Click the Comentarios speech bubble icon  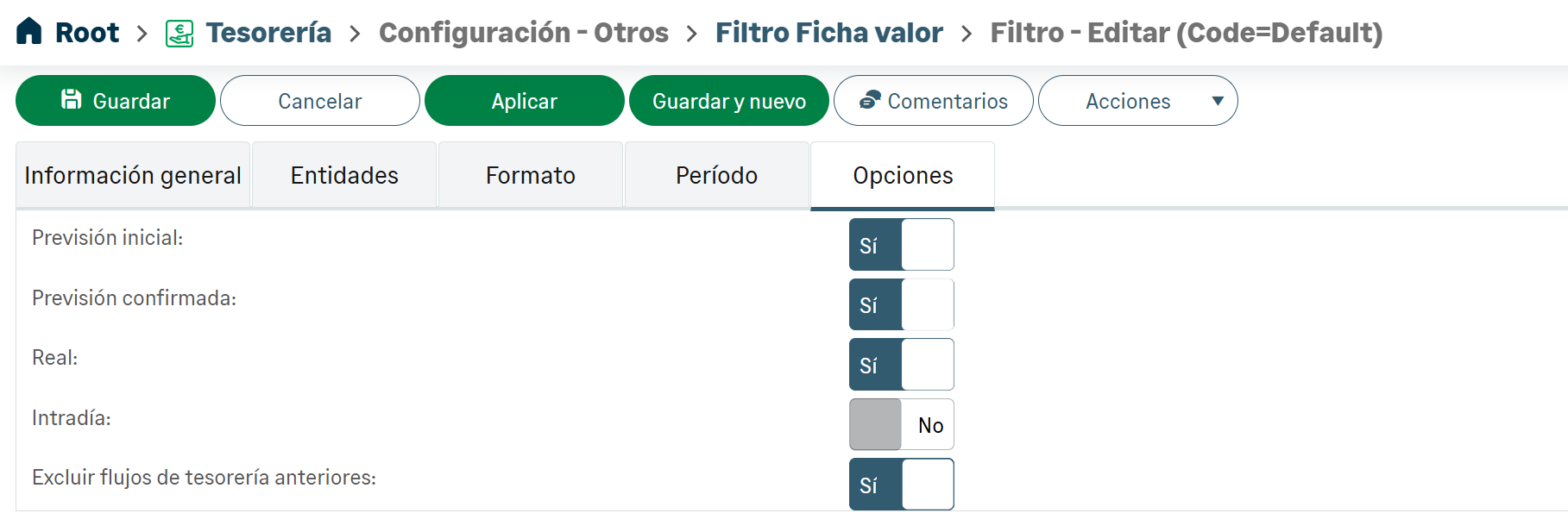(x=870, y=100)
